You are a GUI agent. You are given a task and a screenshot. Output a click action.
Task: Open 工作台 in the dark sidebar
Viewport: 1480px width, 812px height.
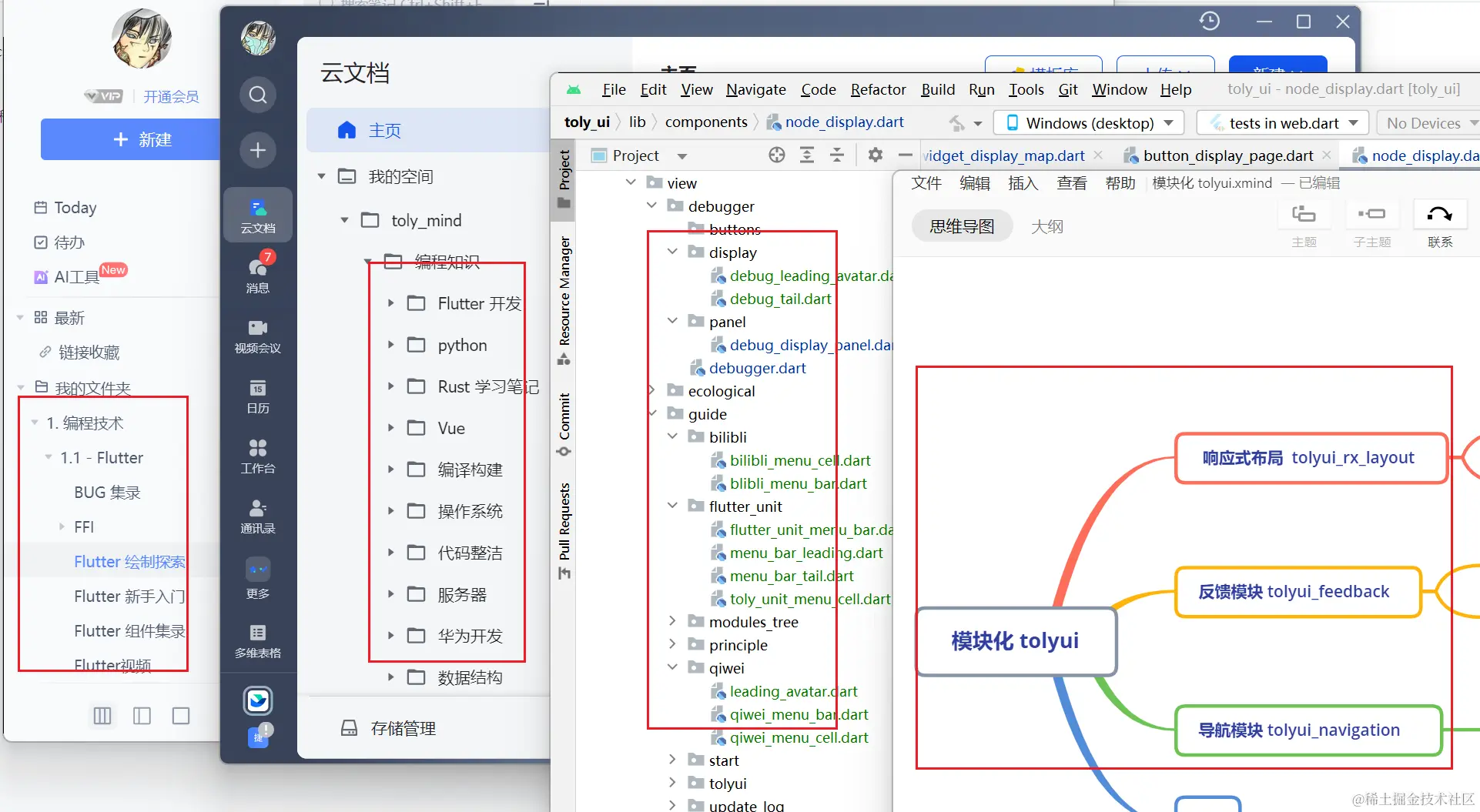coord(258,456)
